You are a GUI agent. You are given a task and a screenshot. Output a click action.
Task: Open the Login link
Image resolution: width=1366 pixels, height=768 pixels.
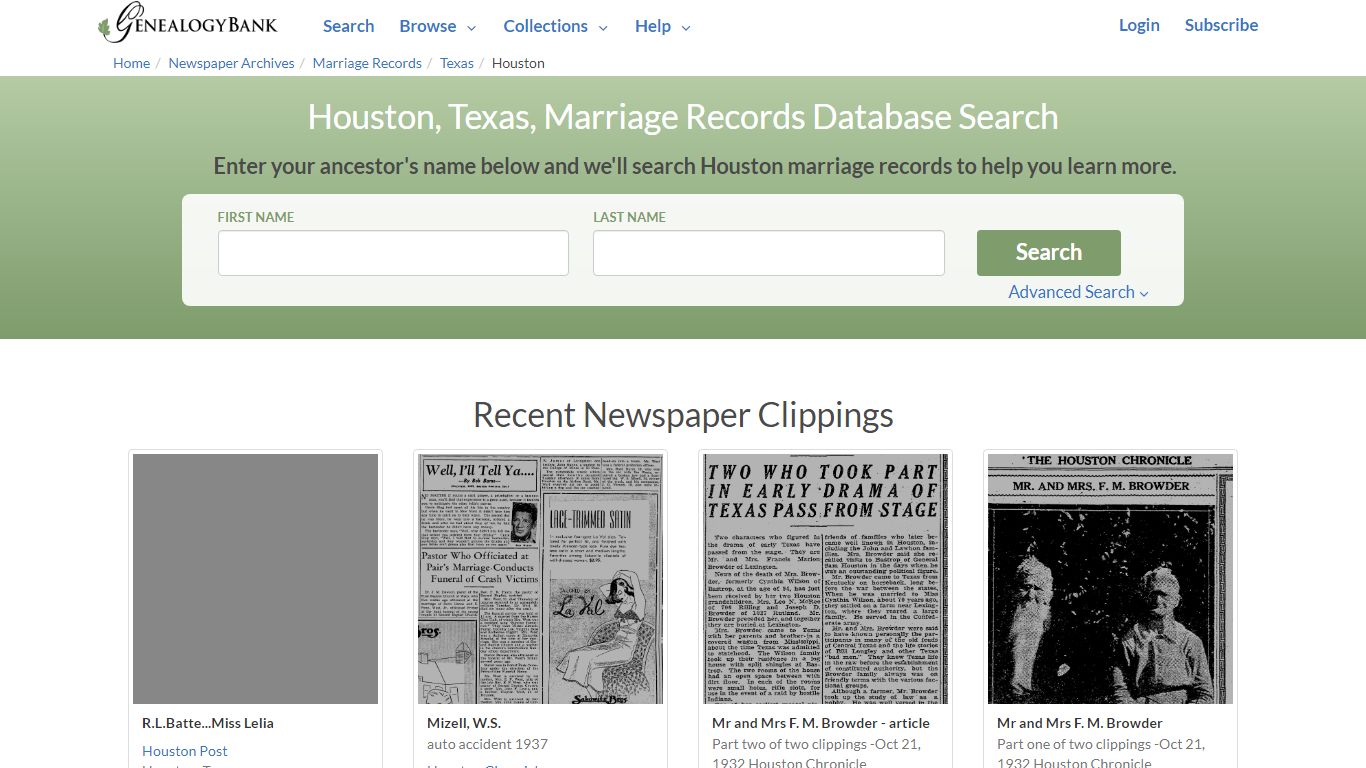click(1139, 25)
